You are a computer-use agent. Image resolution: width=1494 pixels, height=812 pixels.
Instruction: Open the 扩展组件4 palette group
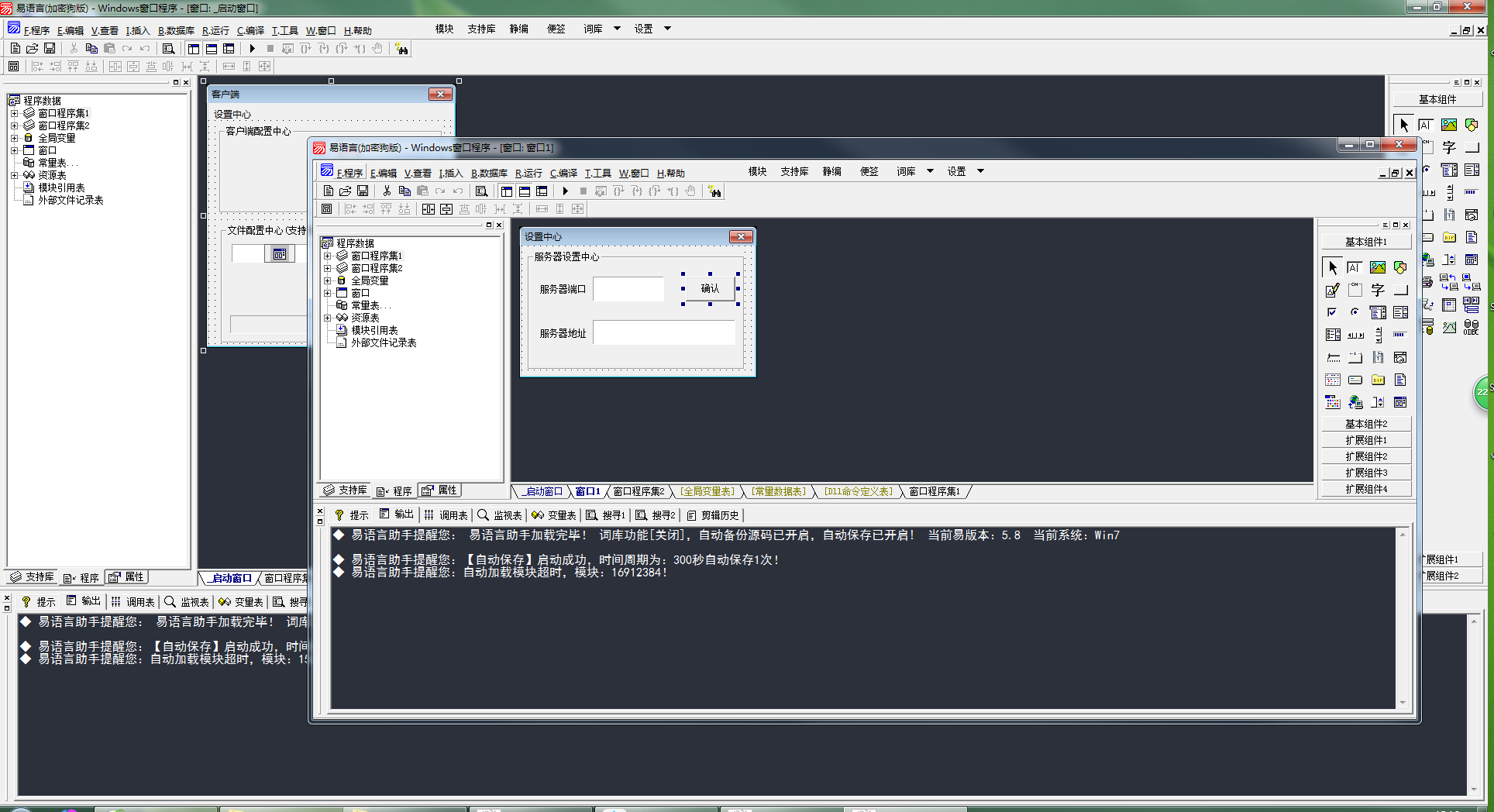[1366, 489]
